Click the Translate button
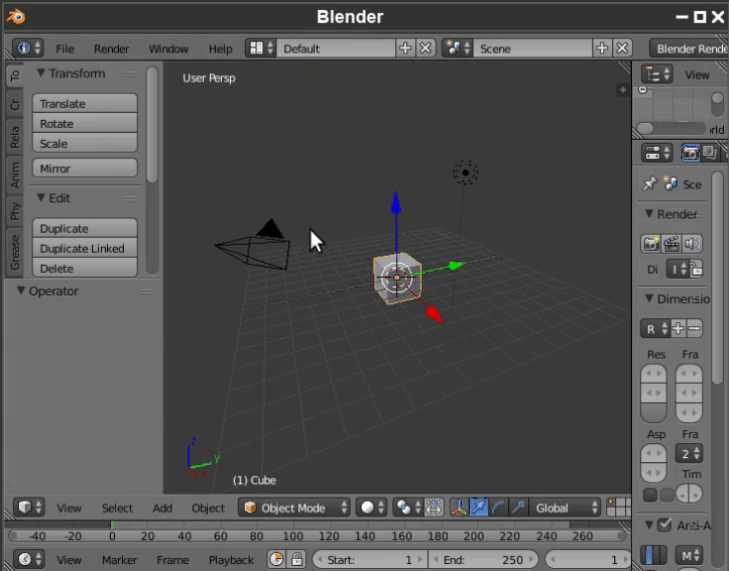This screenshot has width=729, height=571. 85,103
